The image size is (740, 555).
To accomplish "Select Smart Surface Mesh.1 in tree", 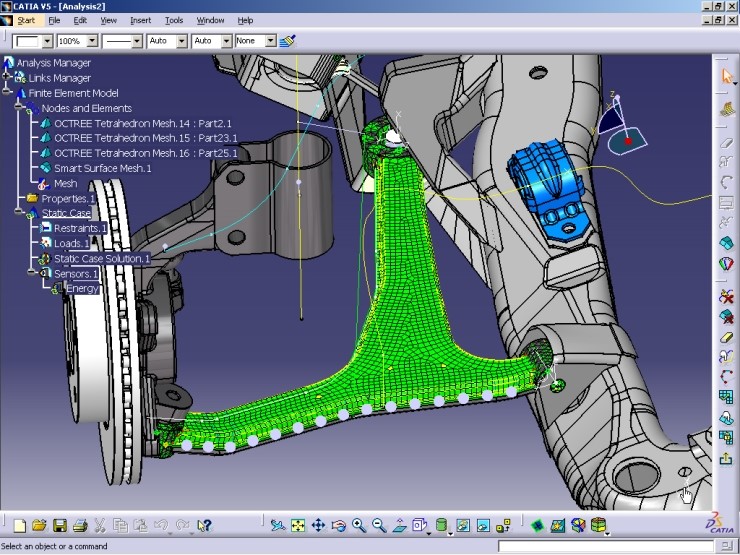I will (x=102, y=168).
